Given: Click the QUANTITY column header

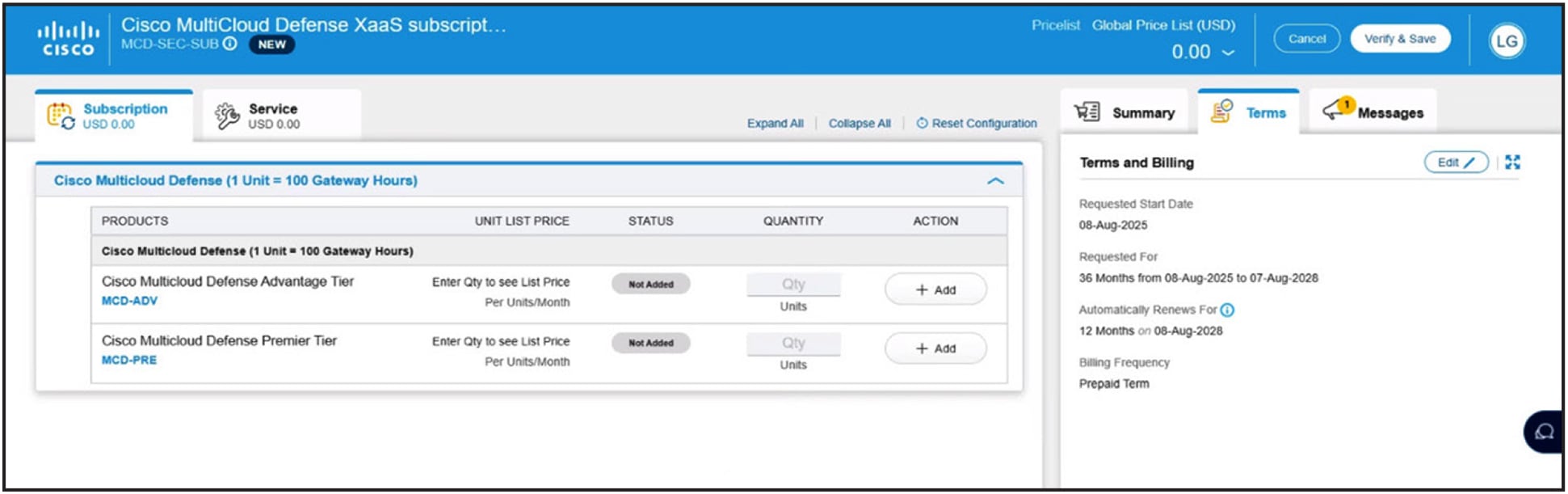Looking at the screenshot, I should pyautogui.click(x=793, y=222).
